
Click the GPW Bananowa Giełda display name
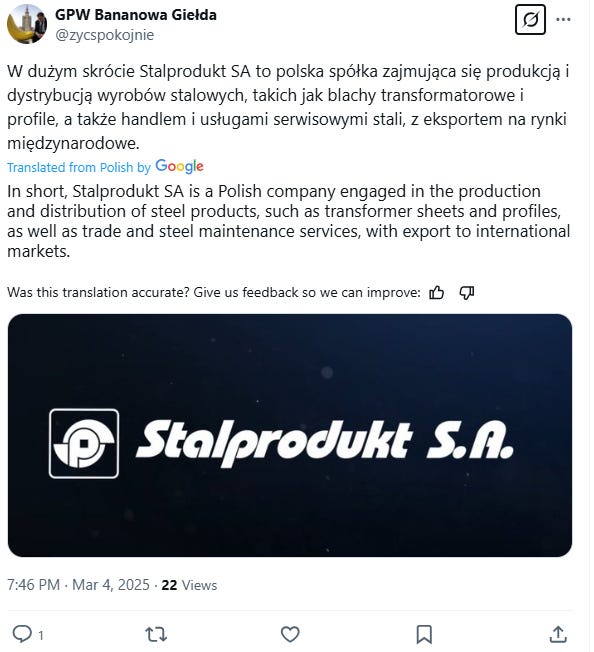coord(136,15)
